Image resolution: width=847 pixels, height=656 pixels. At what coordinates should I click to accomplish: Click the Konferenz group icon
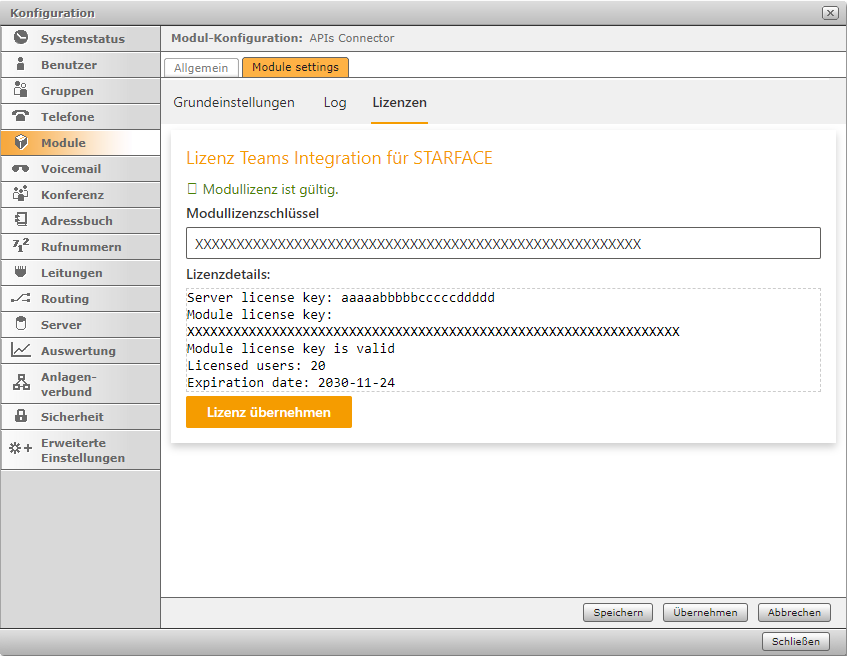(x=21, y=194)
